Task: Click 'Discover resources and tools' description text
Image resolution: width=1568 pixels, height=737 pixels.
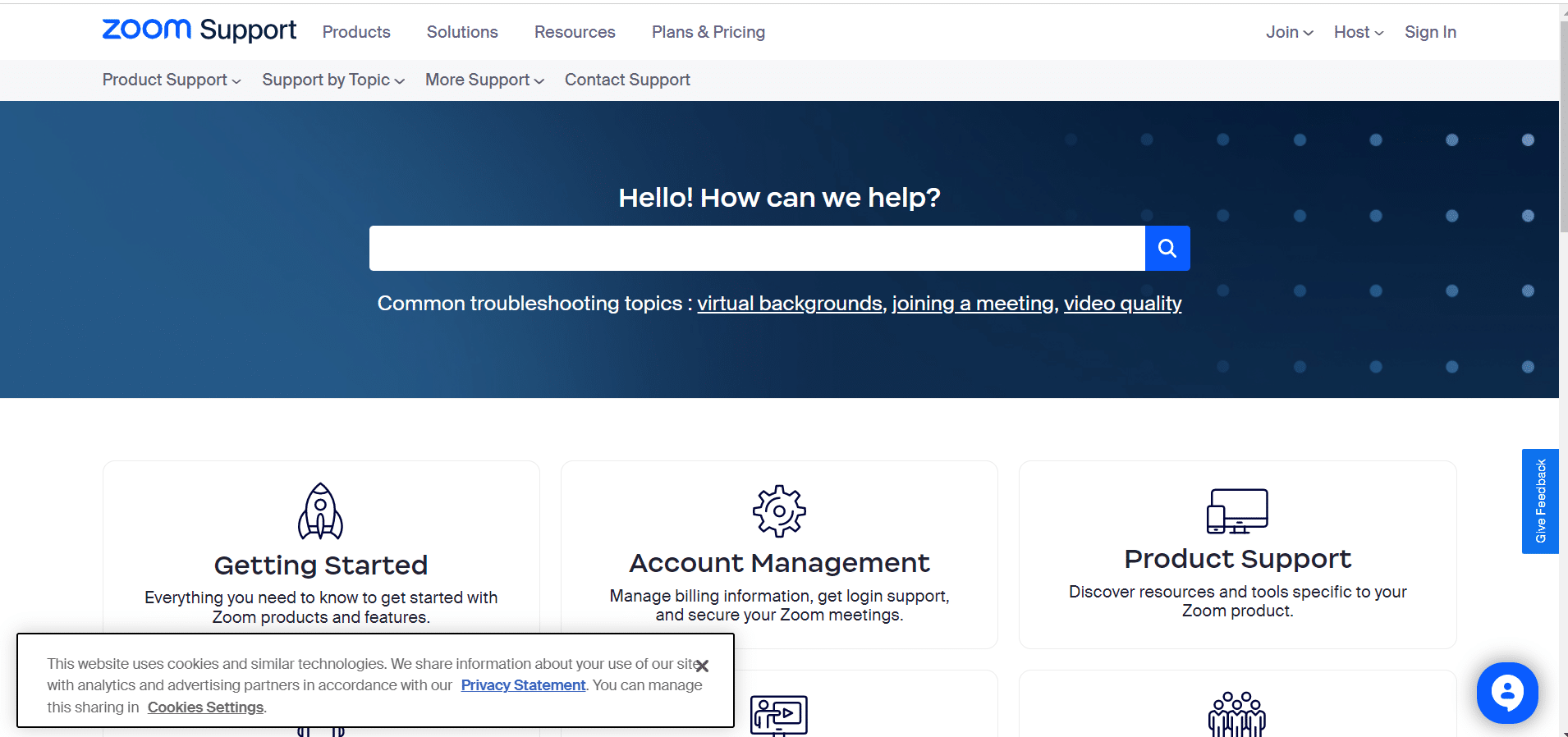Action: [1237, 602]
